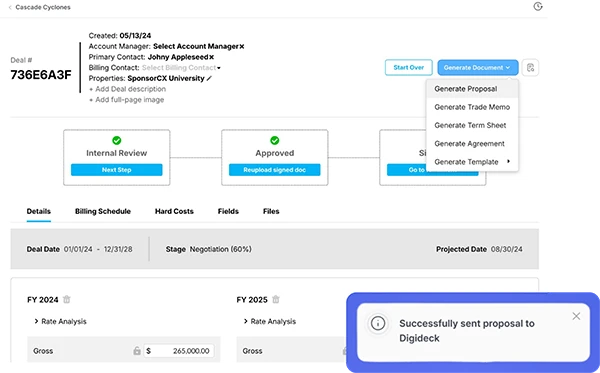The width and height of the screenshot is (600, 373).
Task: Choose Generate Term Sheet
Action: click(472, 125)
